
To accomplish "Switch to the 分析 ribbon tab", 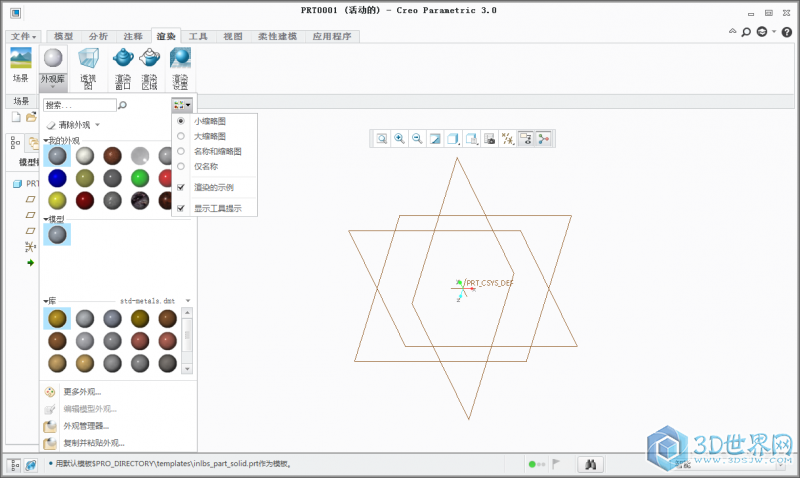I will coord(98,36).
